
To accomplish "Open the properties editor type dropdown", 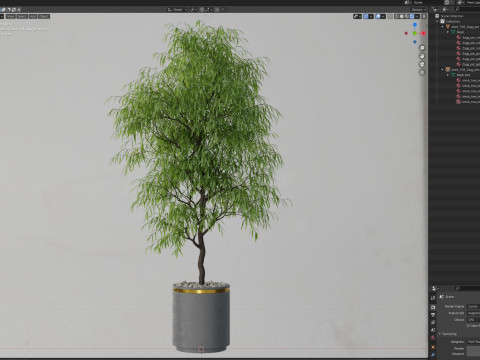I will click(x=435, y=288).
